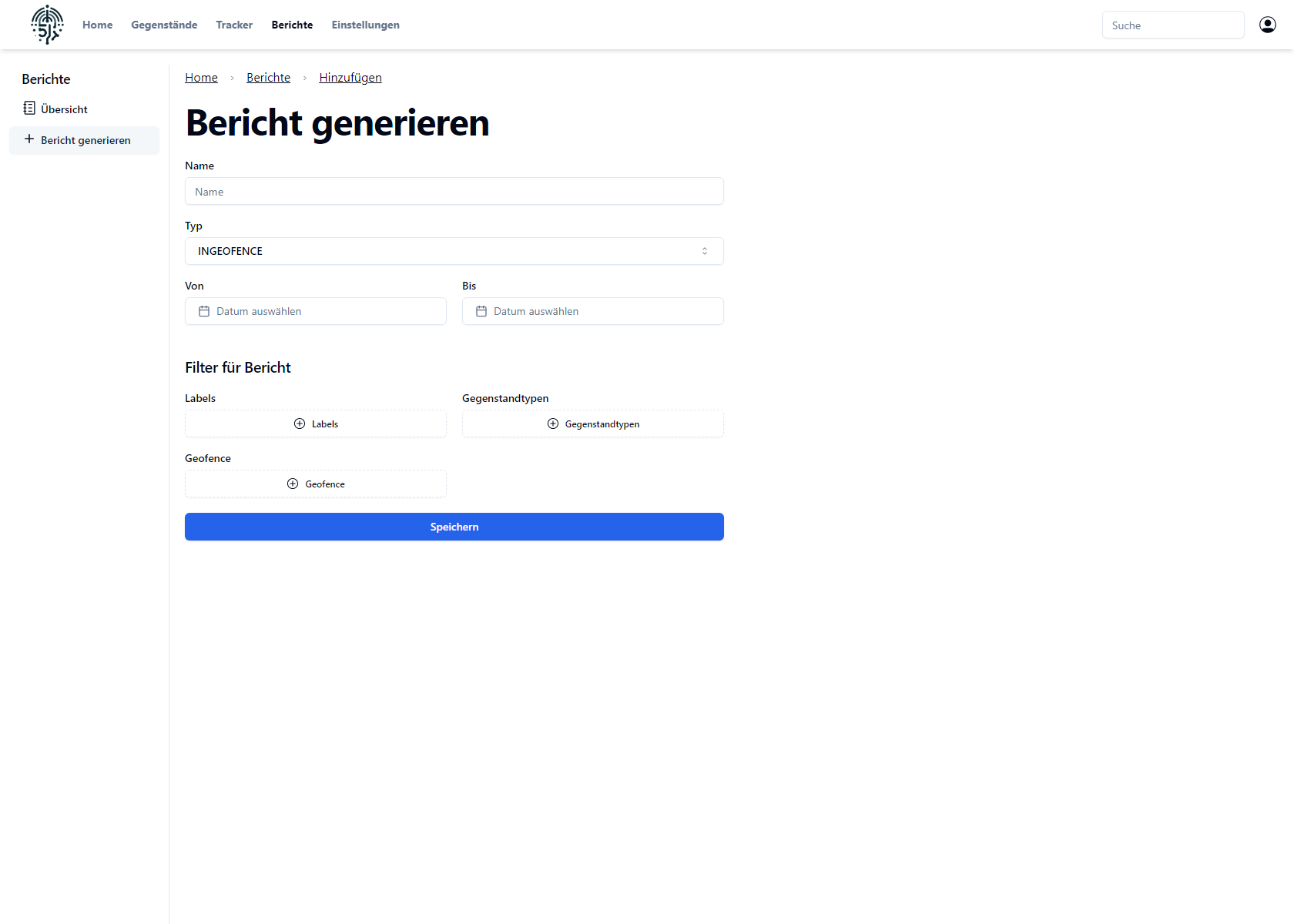The image size is (1294, 924).
Task: Open the Tracker menu item
Action: (x=234, y=25)
